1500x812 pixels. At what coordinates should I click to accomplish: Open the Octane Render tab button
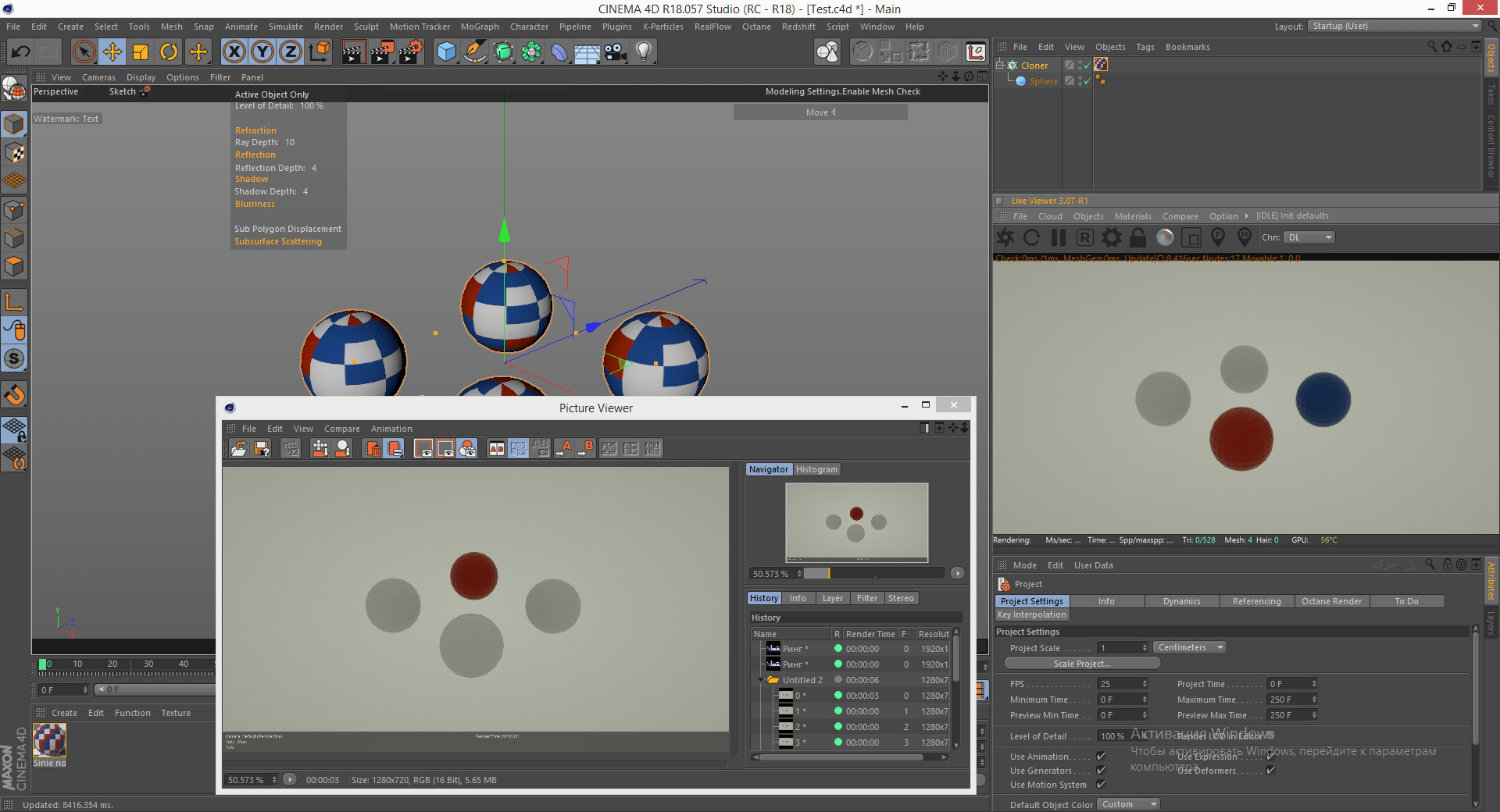coord(1331,601)
